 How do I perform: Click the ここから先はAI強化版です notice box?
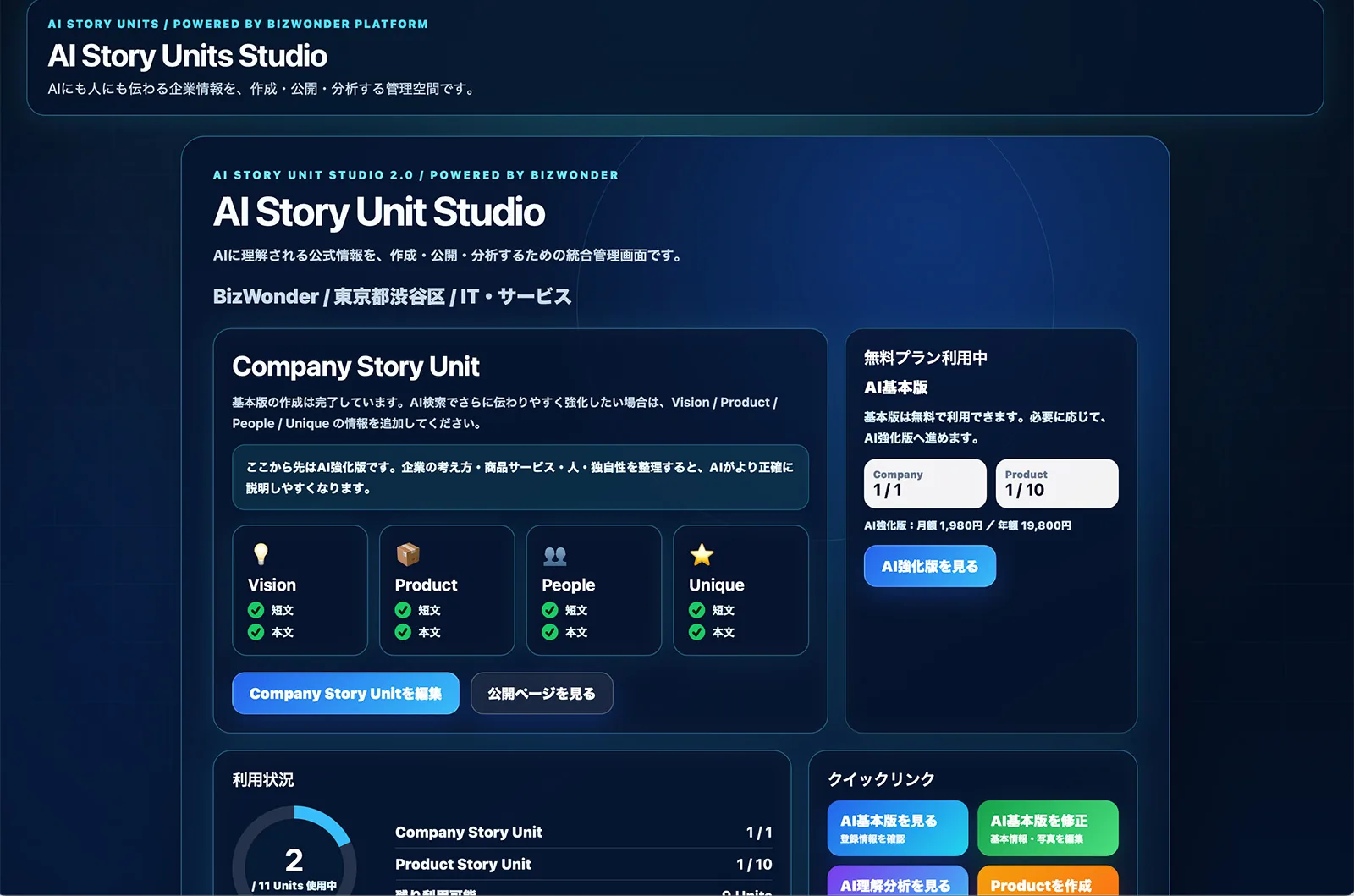(x=520, y=477)
